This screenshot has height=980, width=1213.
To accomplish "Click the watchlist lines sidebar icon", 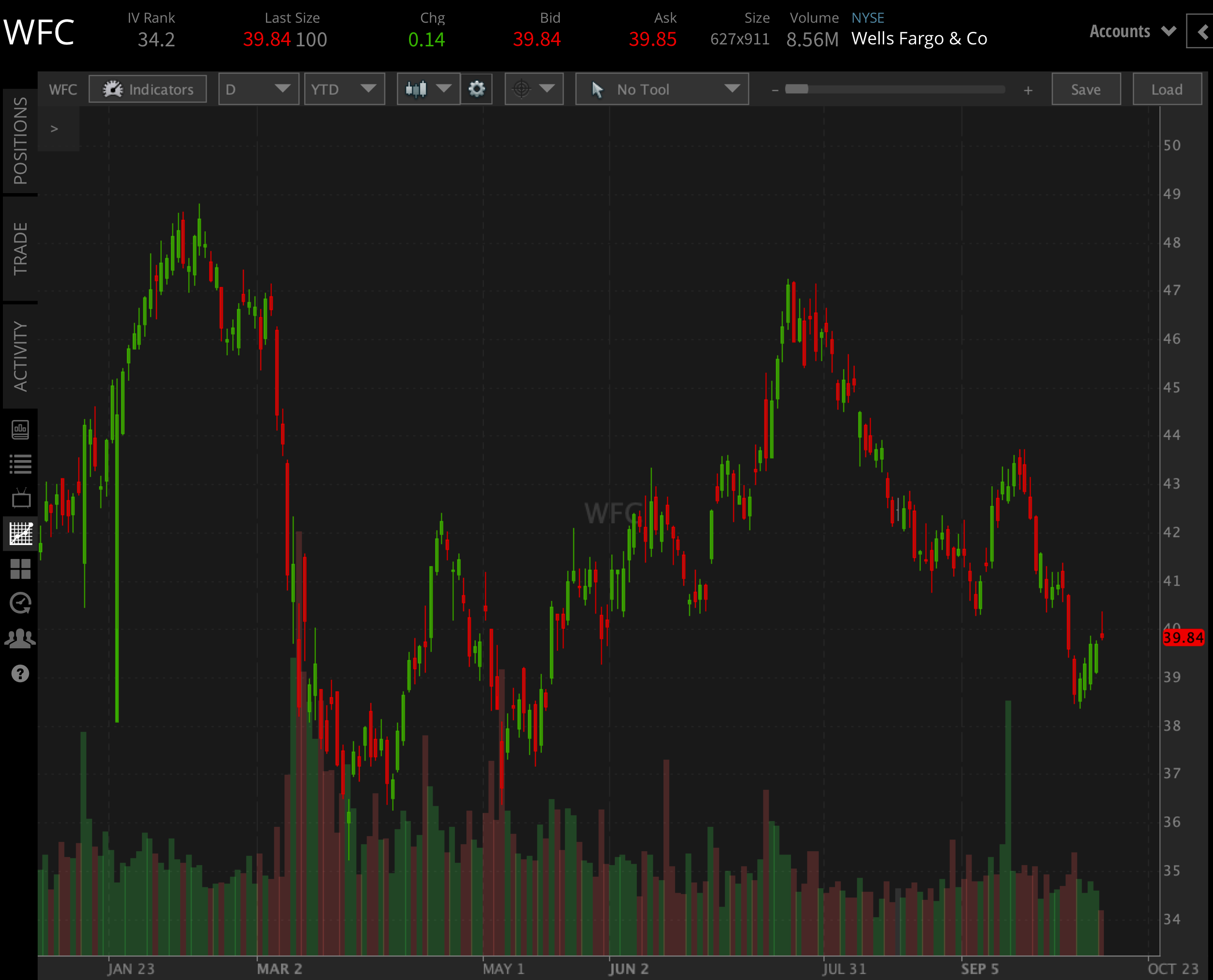I will pyautogui.click(x=20, y=464).
